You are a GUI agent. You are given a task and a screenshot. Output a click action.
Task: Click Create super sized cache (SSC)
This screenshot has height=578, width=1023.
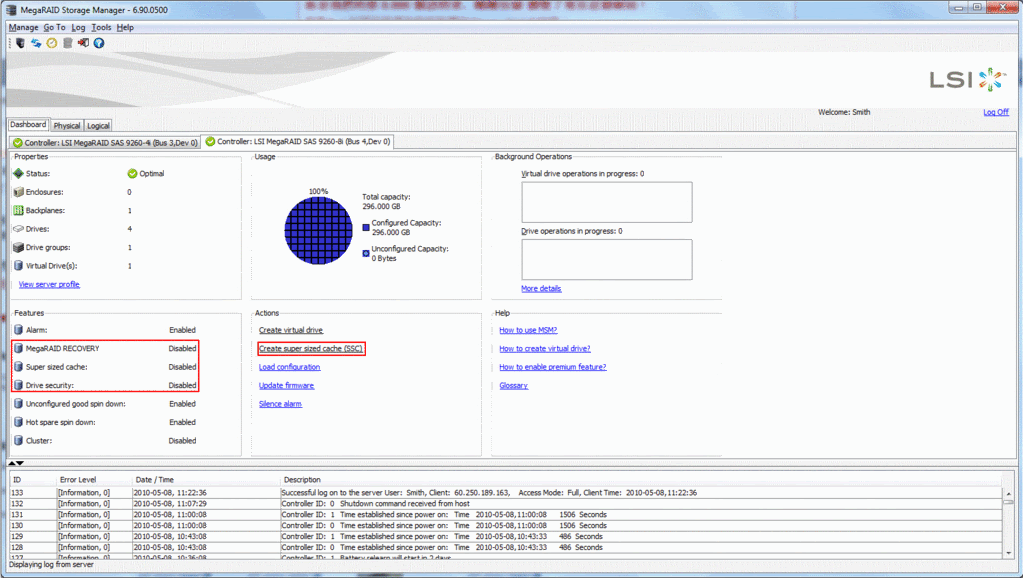(x=311, y=348)
